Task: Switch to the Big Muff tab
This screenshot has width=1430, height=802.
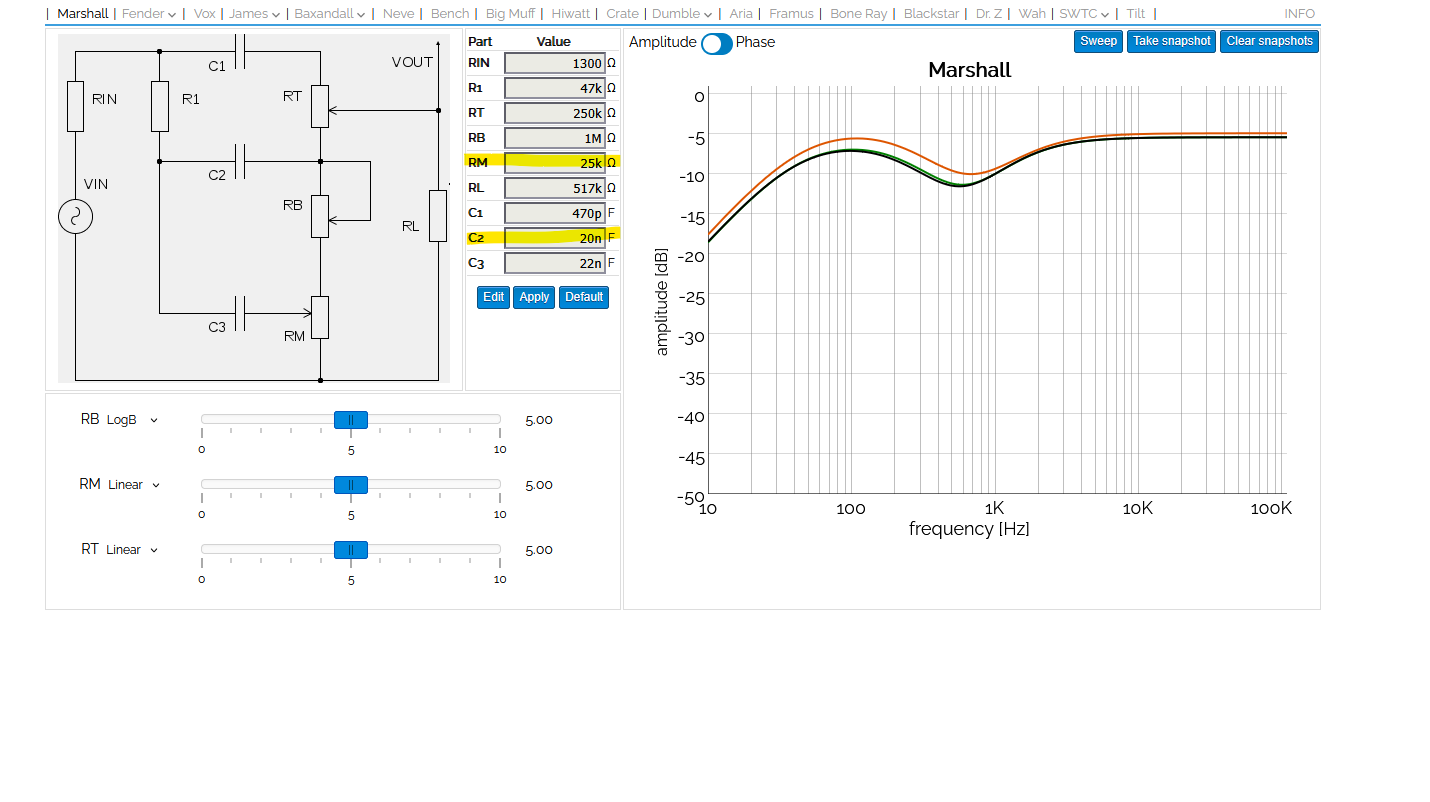Action: coord(510,14)
